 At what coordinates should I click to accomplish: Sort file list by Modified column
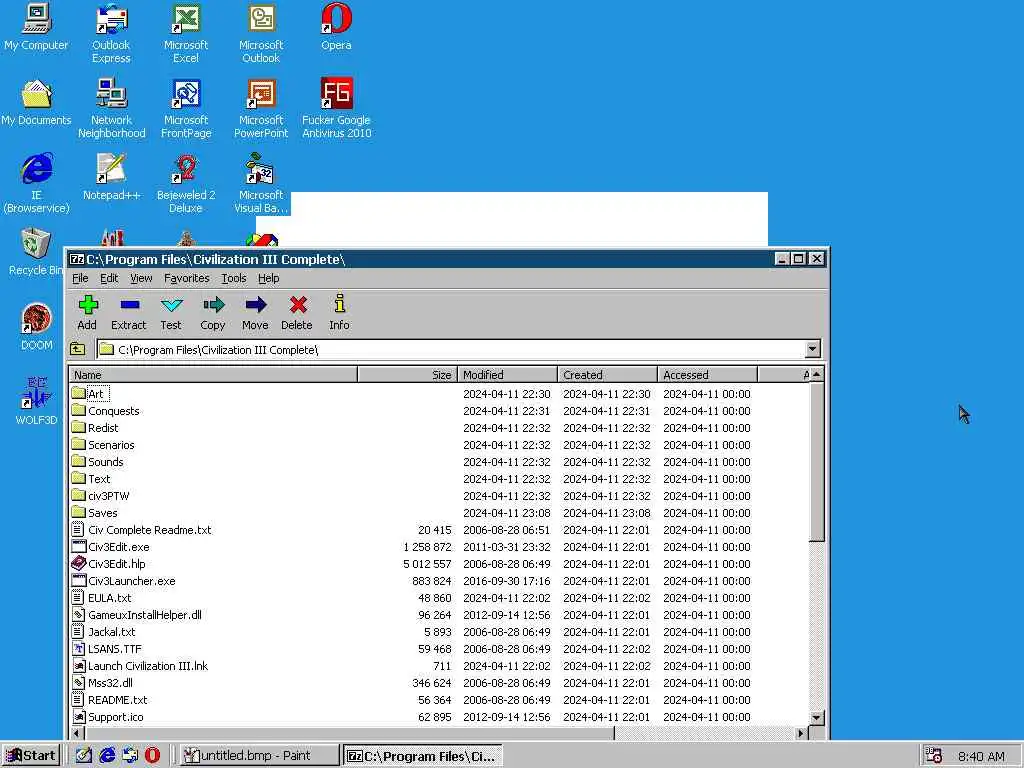tap(507, 375)
